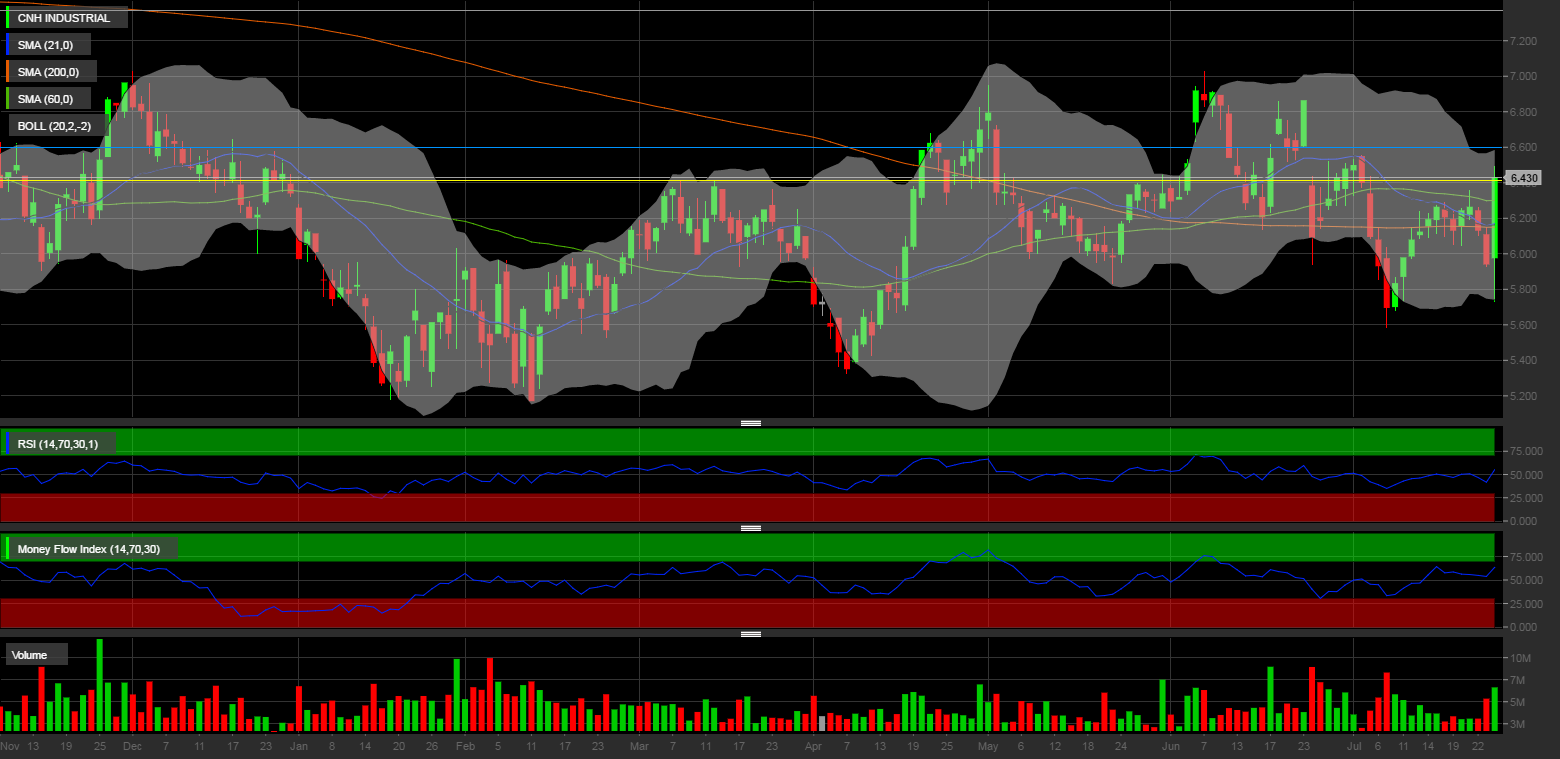
Task: Click the Nov label on the date axis
Action: 11,746
